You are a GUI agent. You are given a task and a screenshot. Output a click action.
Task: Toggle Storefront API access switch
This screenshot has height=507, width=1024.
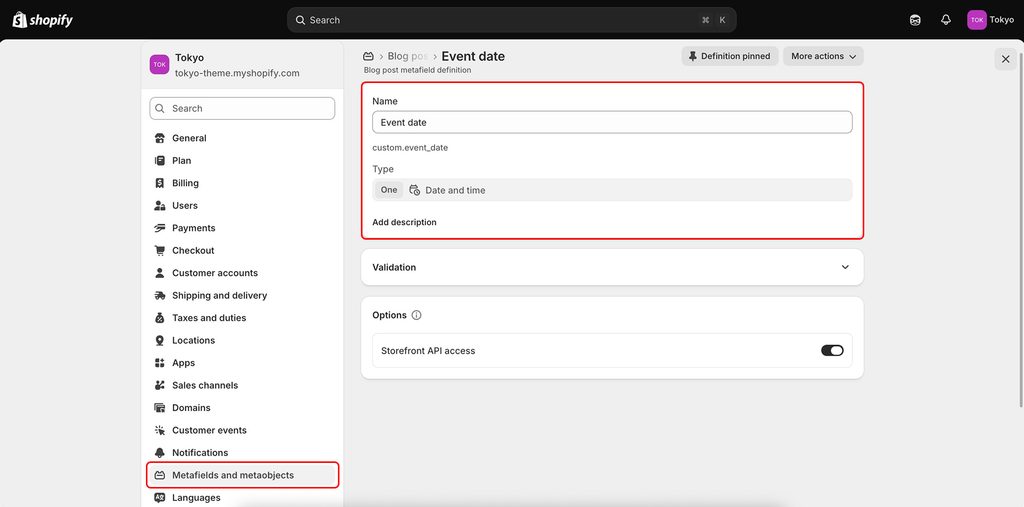pos(832,351)
